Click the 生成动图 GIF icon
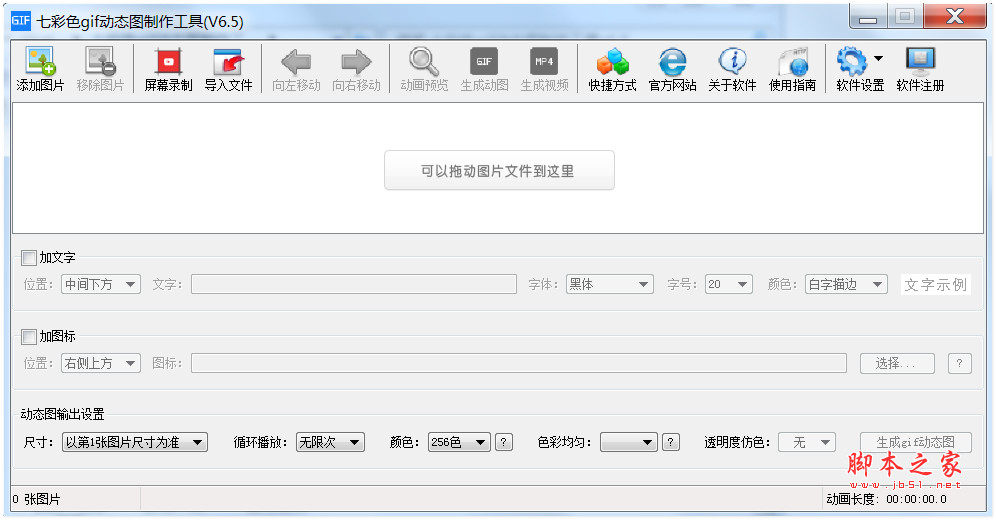996x520 pixels. 484,61
